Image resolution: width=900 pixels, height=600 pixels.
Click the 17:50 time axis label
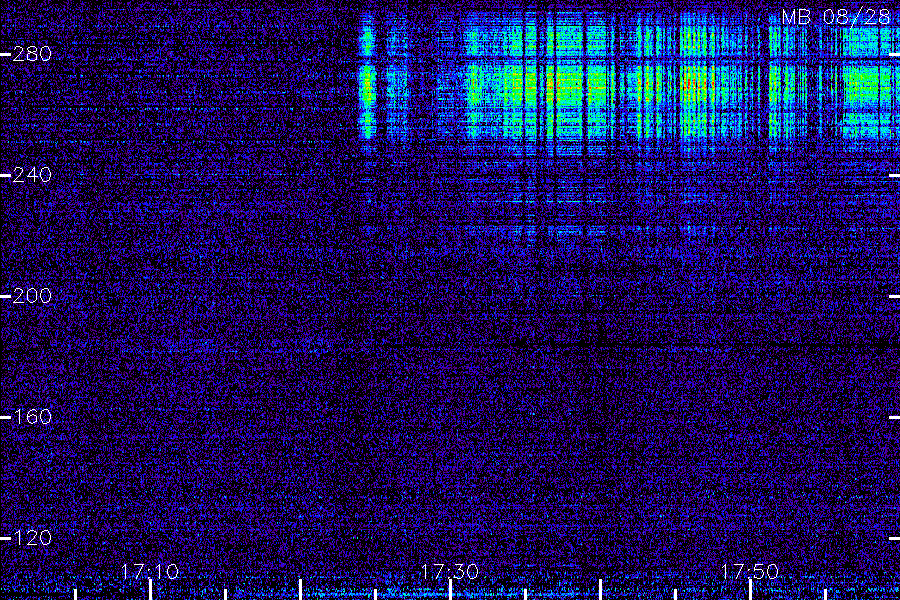tap(749, 571)
